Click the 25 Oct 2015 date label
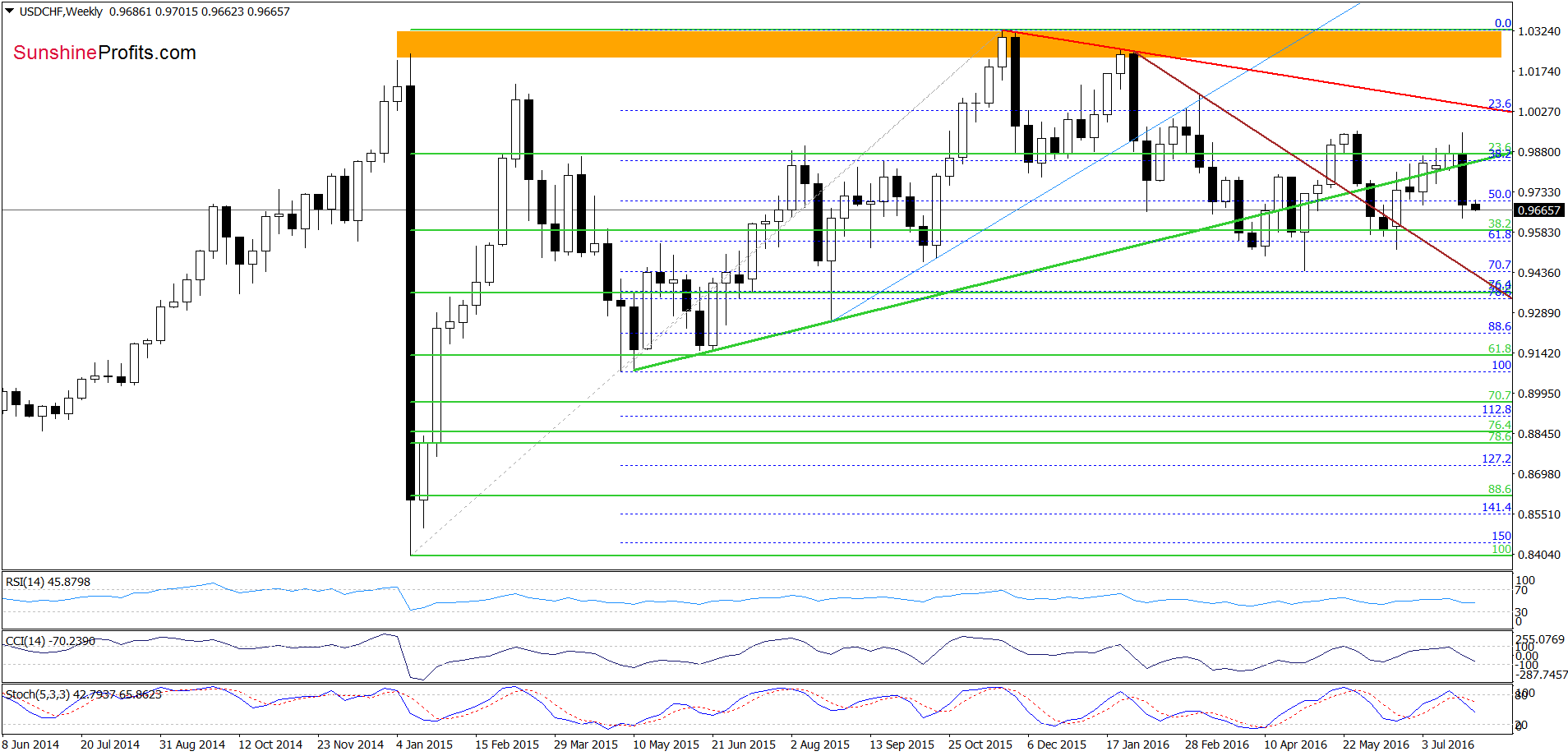The height and width of the screenshot is (756, 1568). [980, 744]
